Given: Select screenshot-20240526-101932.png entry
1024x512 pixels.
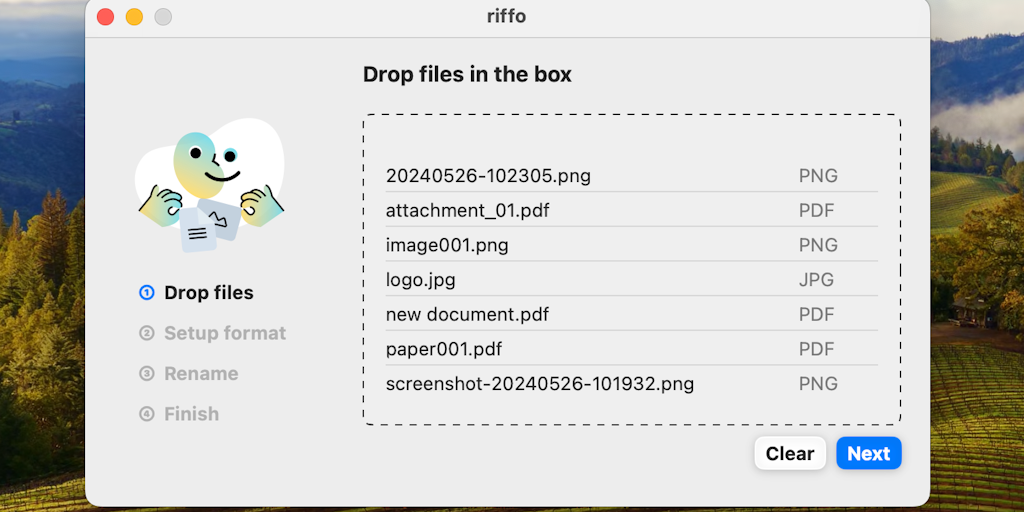Looking at the screenshot, I should (540, 384).
